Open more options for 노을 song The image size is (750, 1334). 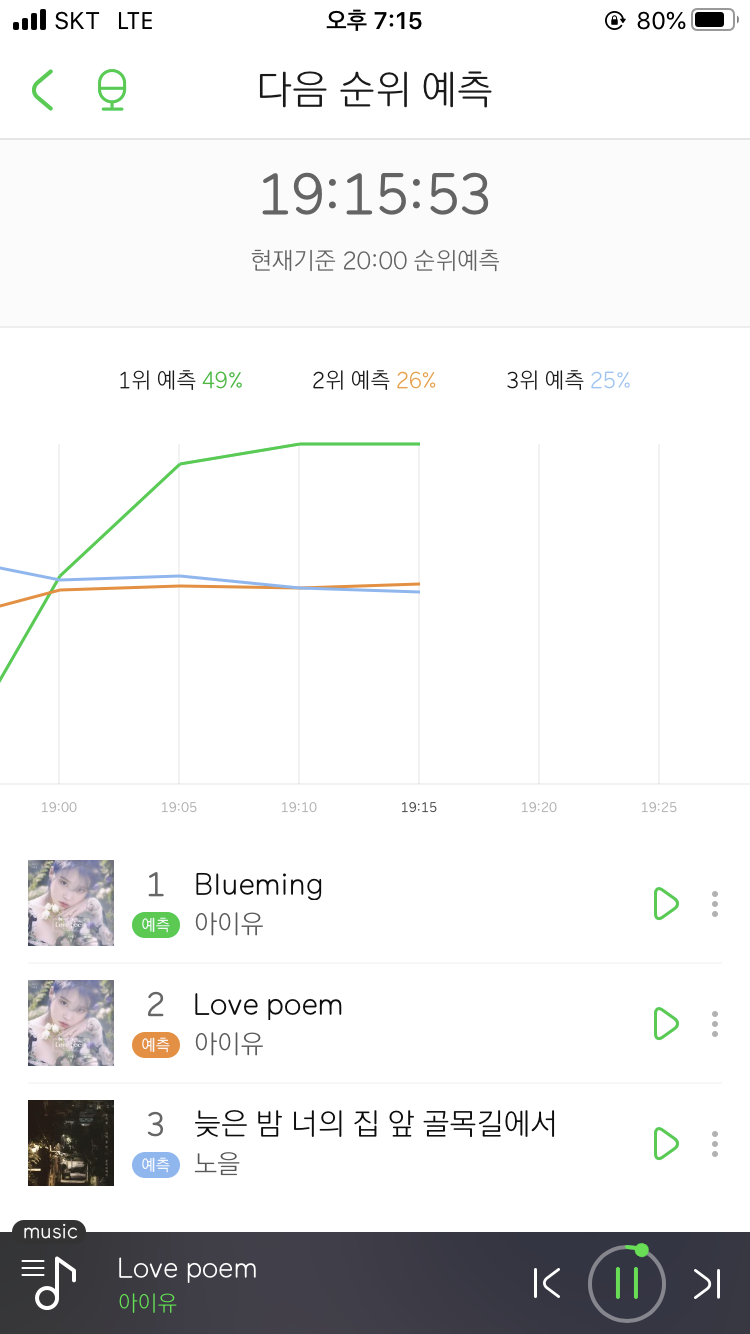[714, 1143]
